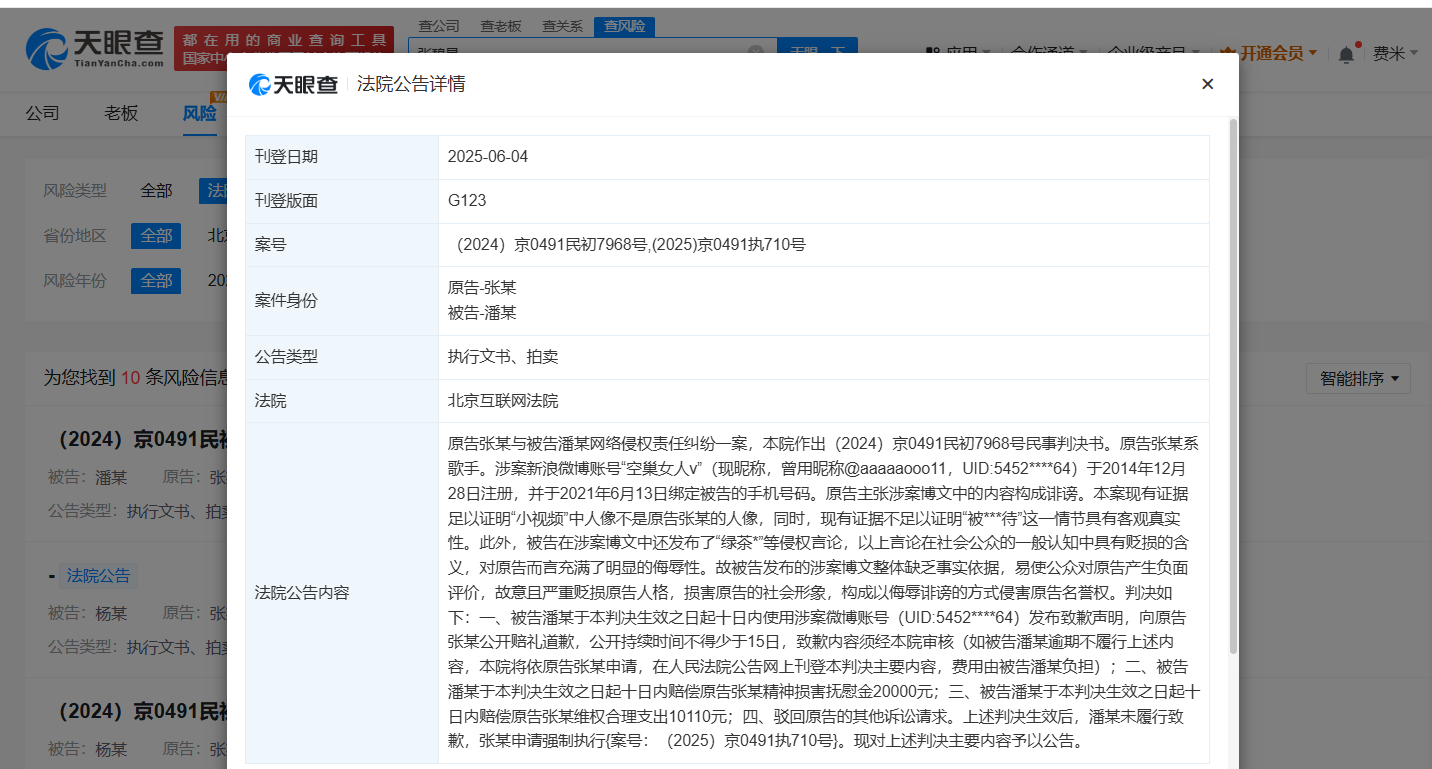This screenshot has height=769, width=1432.
Task: Click 被告：潘某 in the first result
Action: (88, 477)
